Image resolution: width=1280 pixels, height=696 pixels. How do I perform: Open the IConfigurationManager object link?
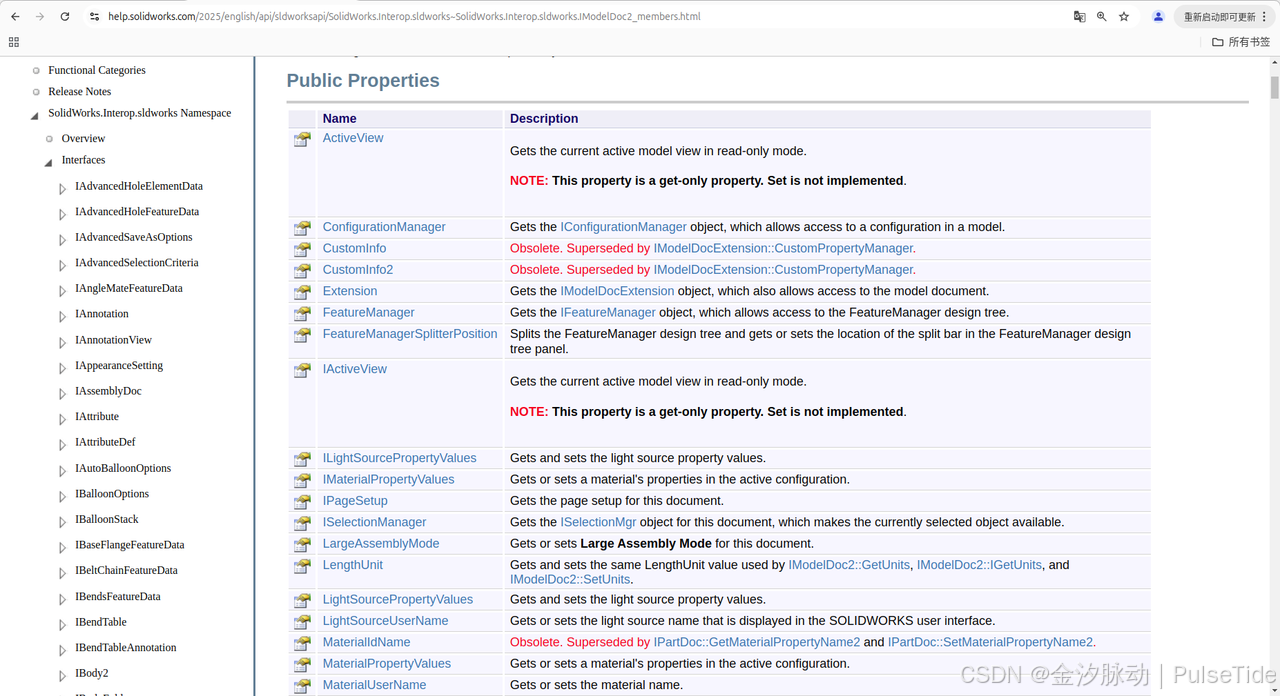tap(624, 227)
